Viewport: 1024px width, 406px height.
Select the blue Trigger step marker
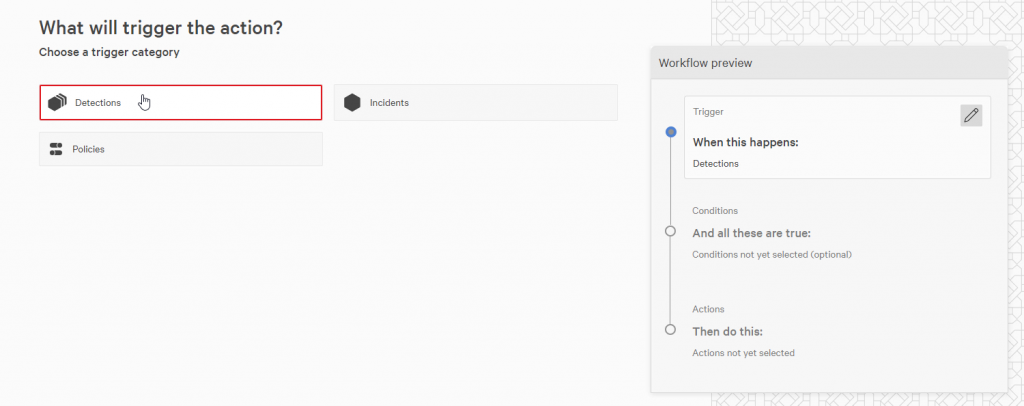click(x=670, y=132)
